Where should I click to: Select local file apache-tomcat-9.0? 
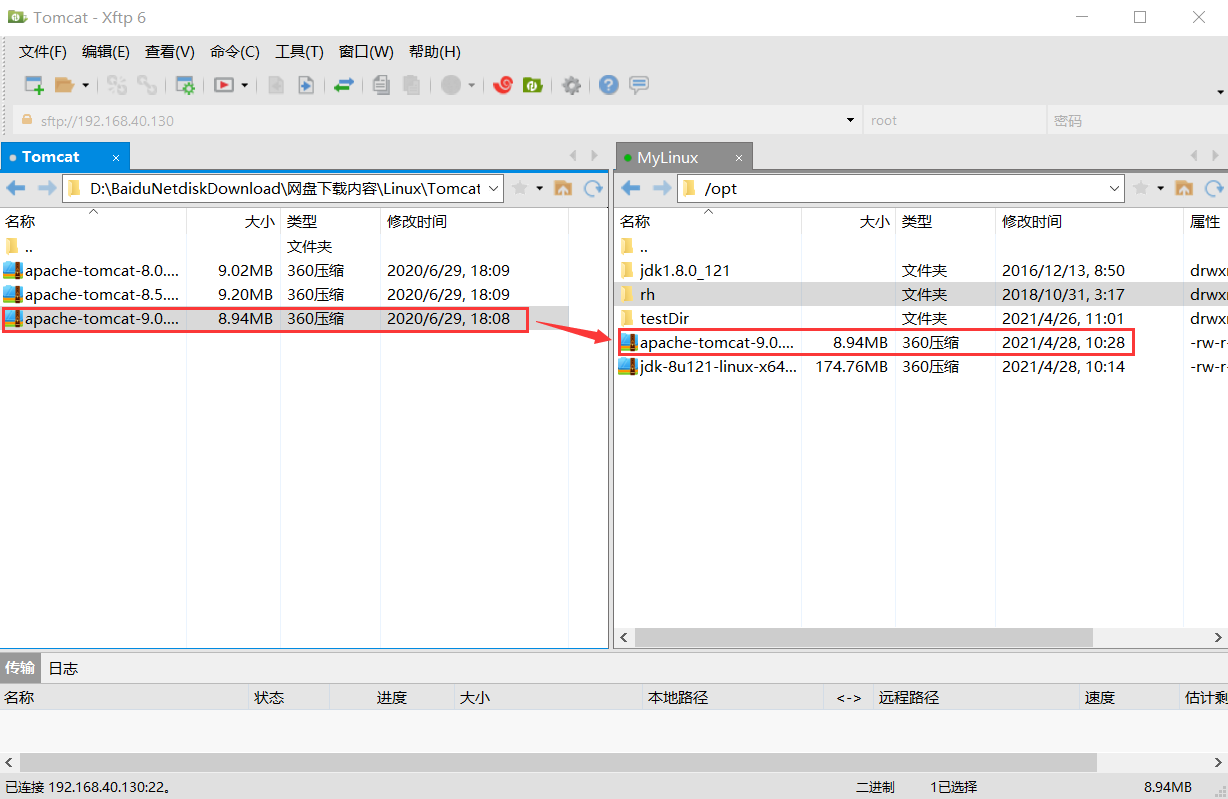285,319
